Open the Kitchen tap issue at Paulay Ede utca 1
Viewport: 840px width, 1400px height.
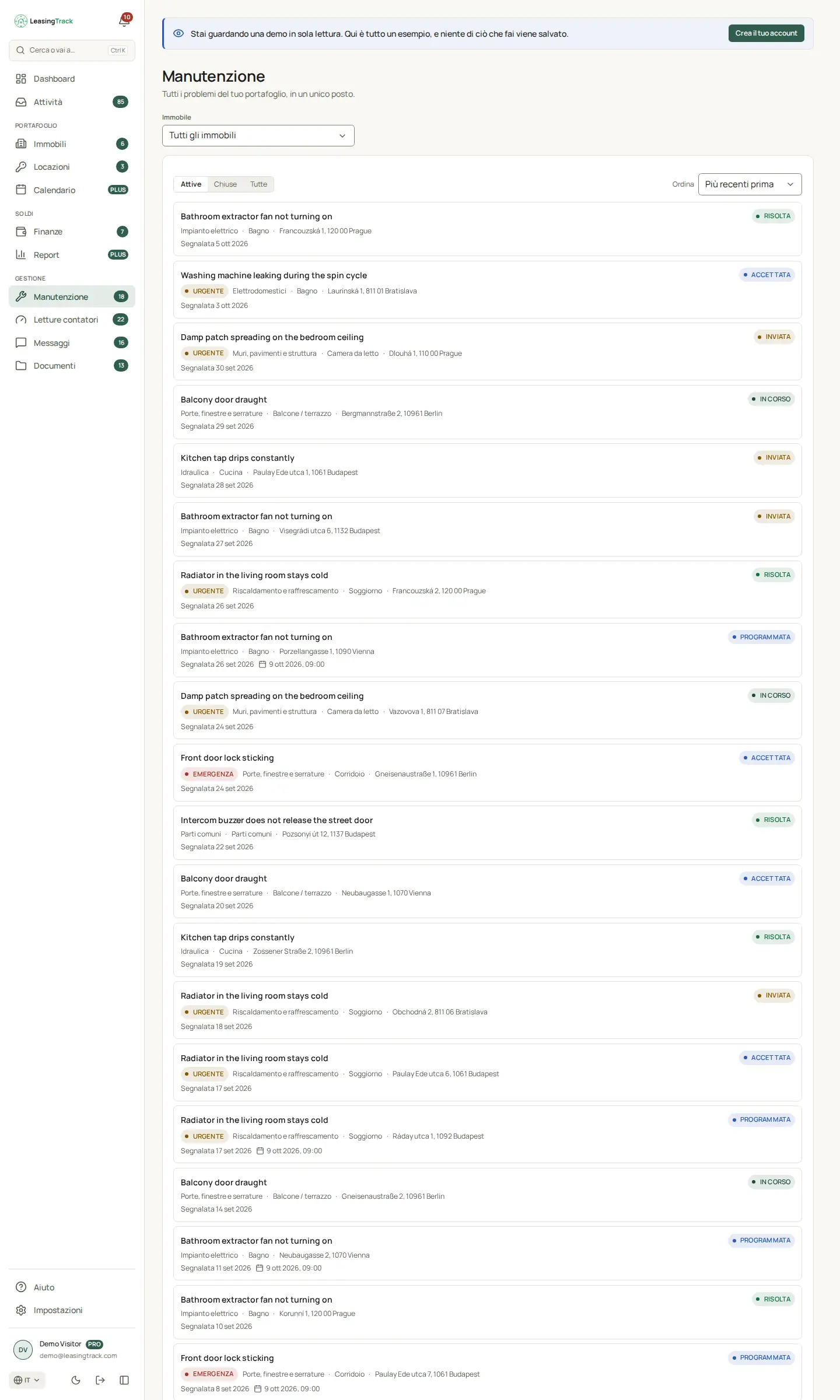click(487, 471)
